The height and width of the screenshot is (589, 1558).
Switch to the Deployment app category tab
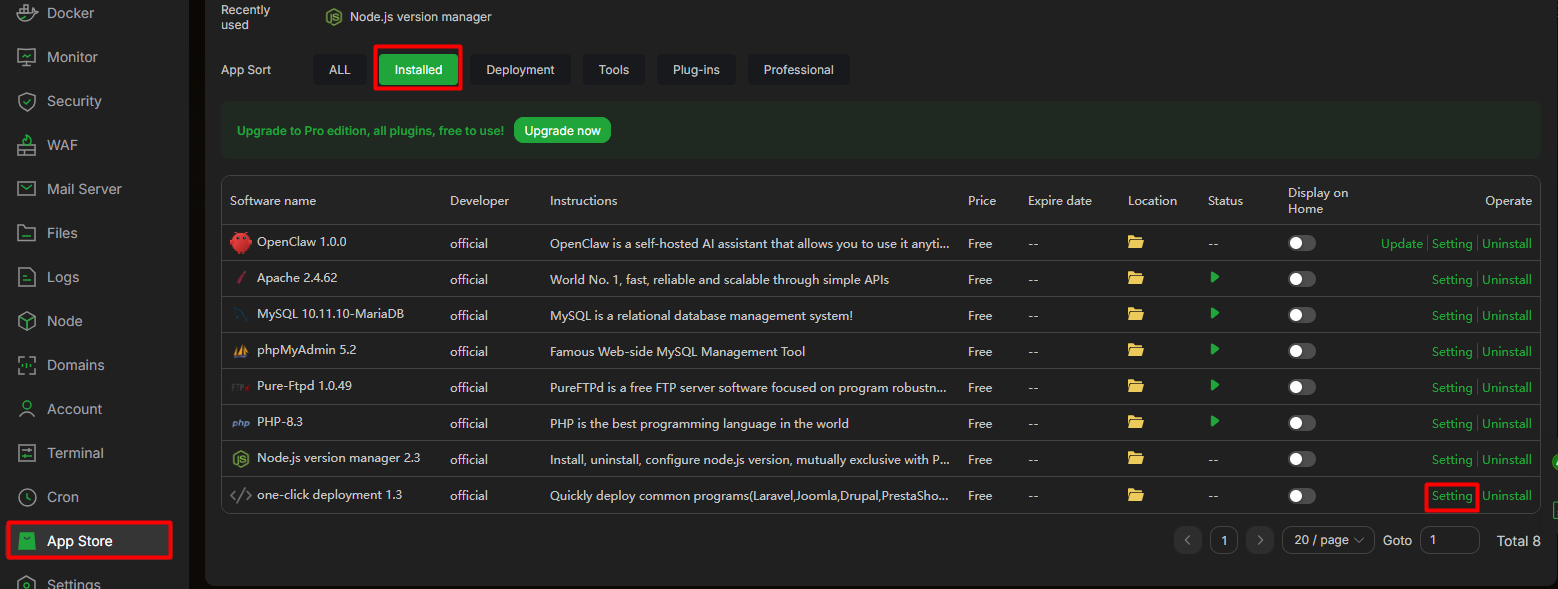520,70
